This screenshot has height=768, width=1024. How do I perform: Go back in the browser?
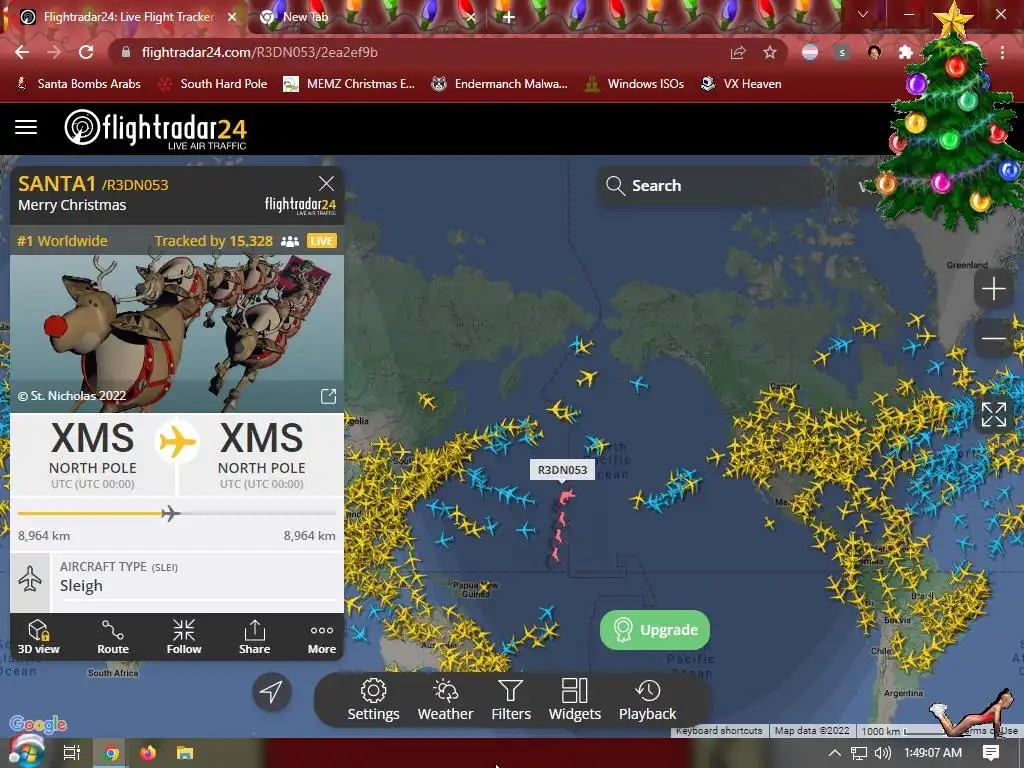22,52
